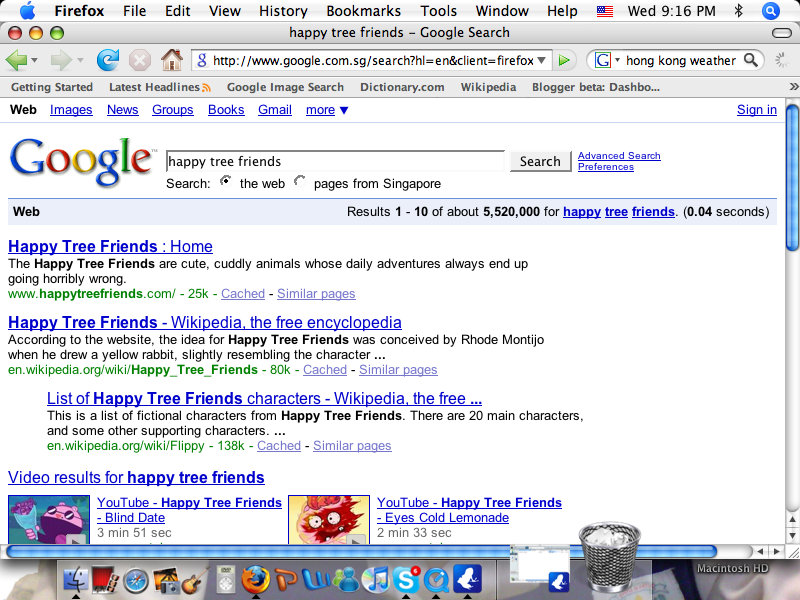Open the Bookmarks menu

tap(364, 11)
